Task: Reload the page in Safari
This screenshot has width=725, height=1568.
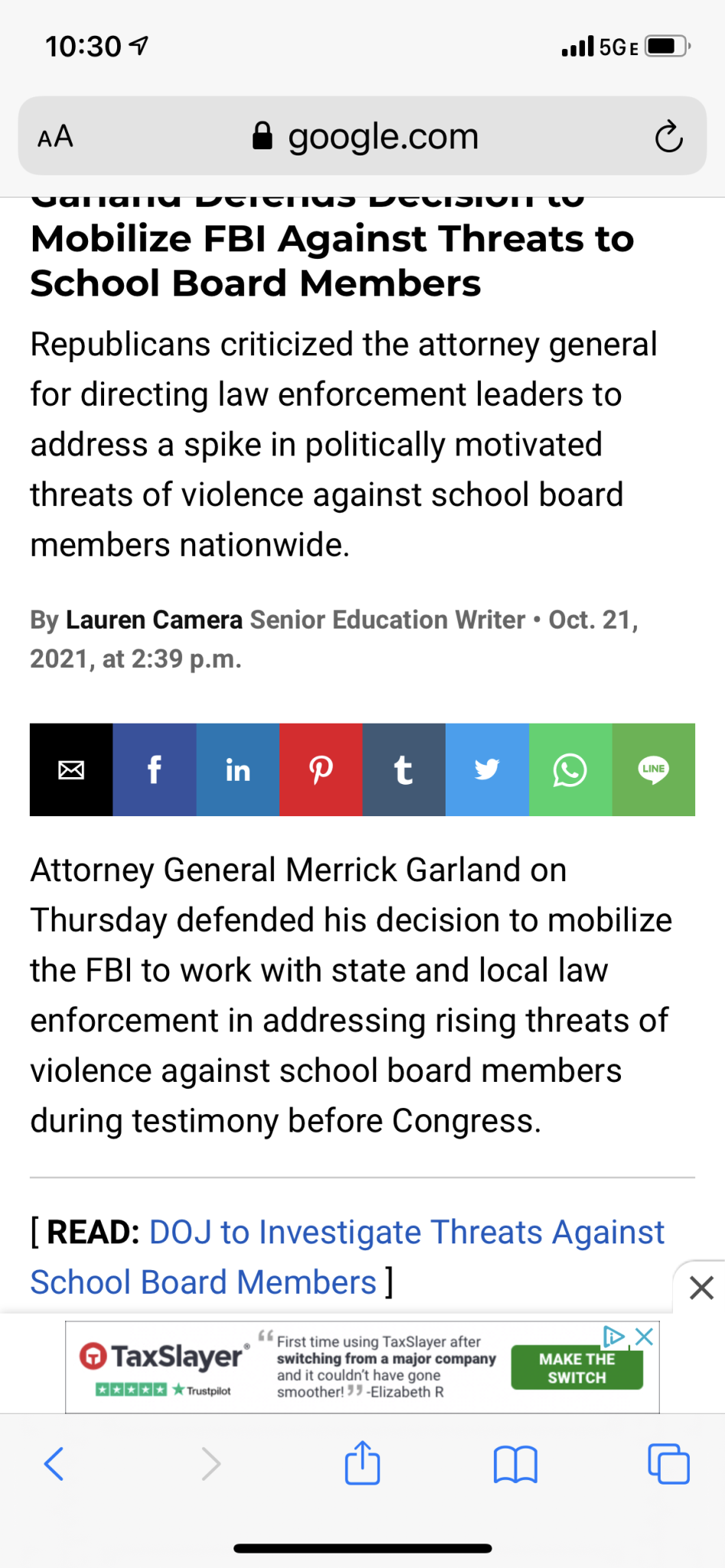Action: [668, 137]
